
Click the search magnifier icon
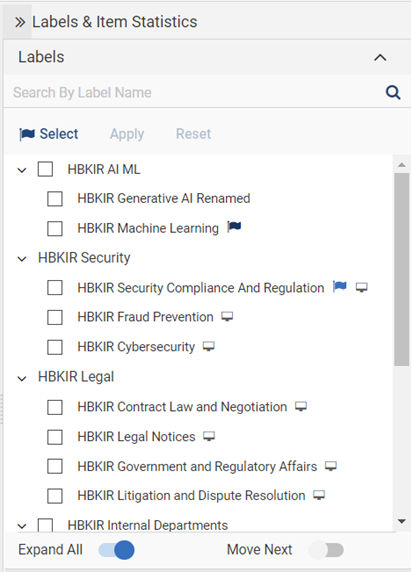click(x=393, y=92)
